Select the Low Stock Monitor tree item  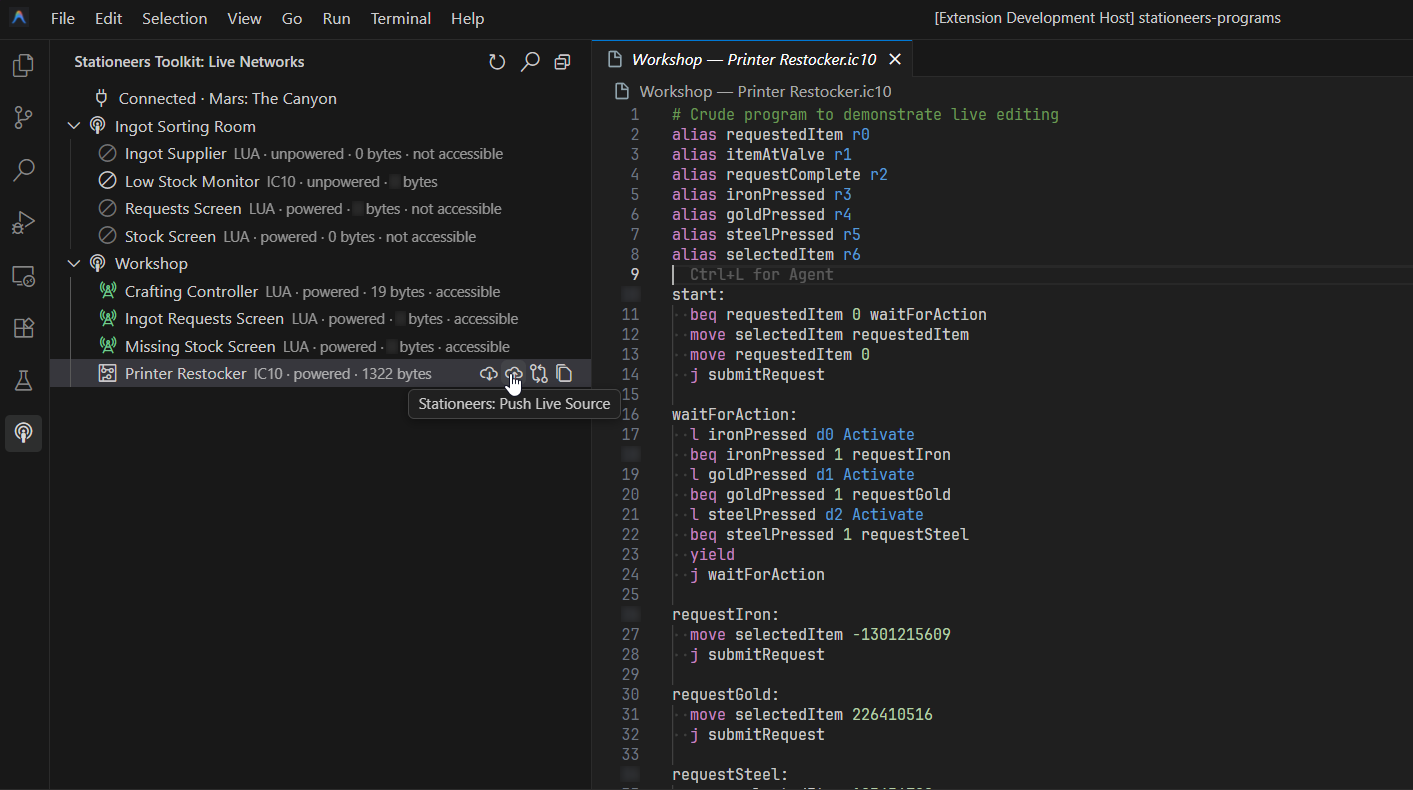tap(320, 181)
